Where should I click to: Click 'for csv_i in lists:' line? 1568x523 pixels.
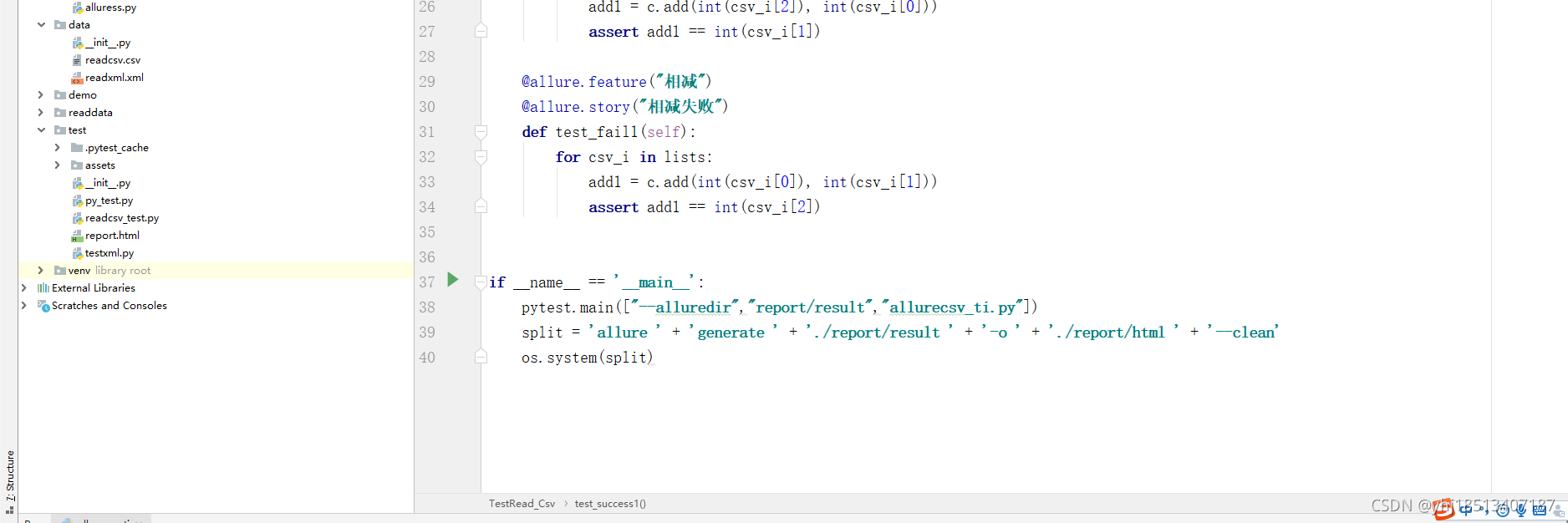[x=634, y=157]
